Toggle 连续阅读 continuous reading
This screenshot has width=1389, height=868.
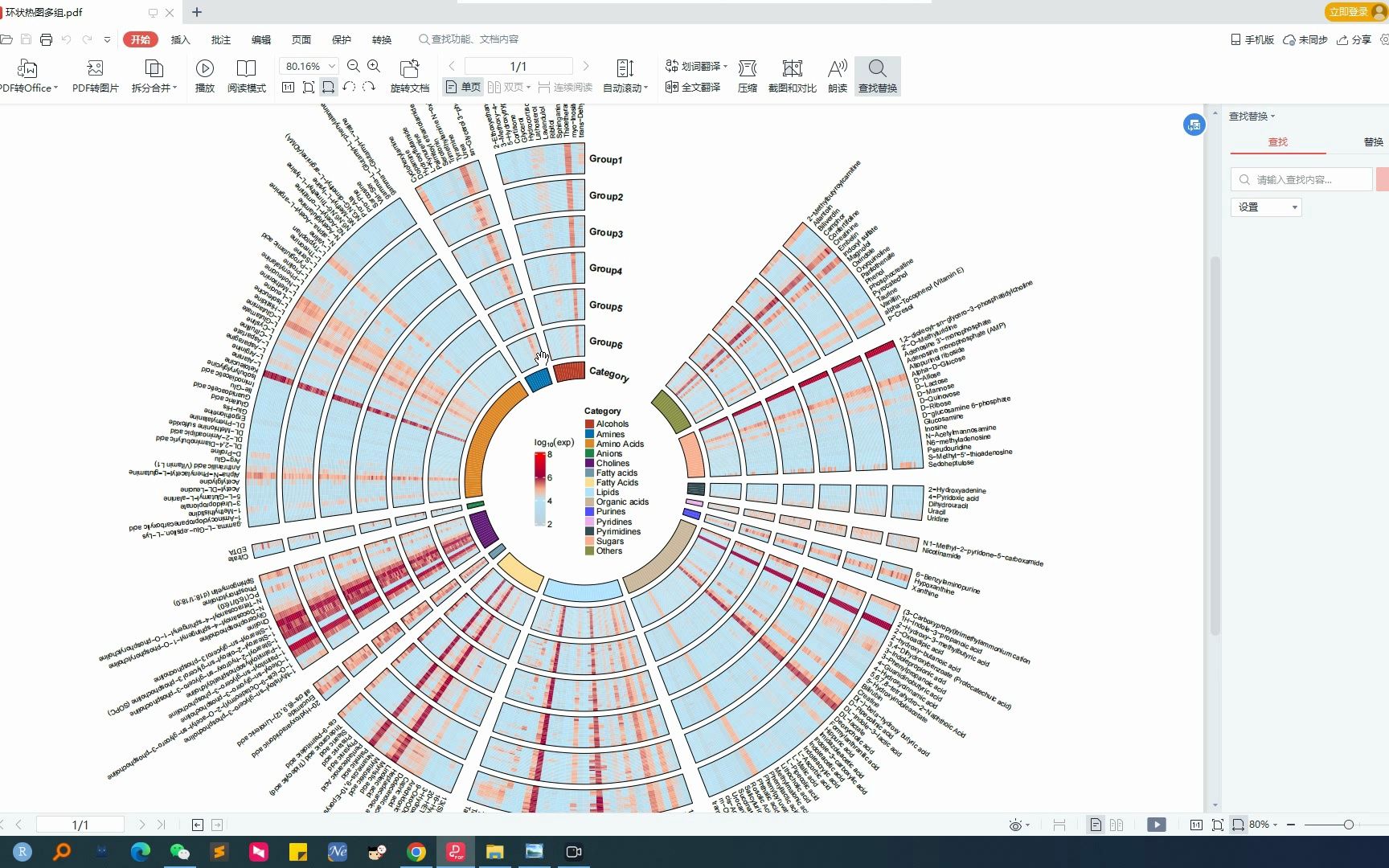click(x=565, y=87)
